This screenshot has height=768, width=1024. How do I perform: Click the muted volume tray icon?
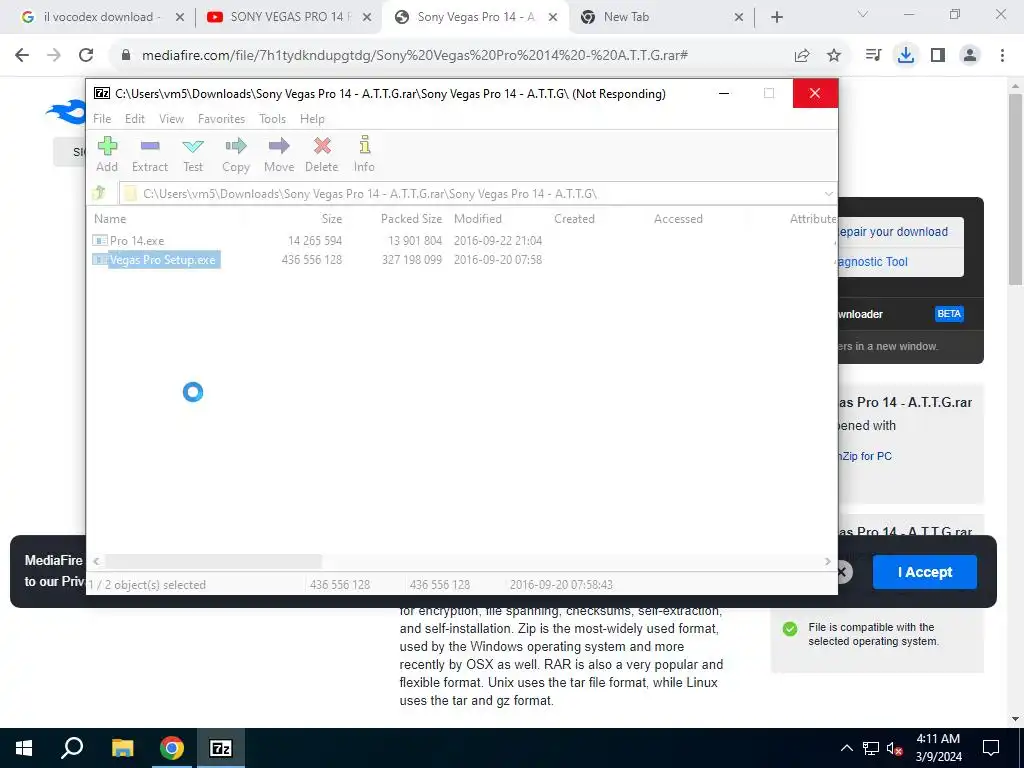[x=895, y=748]
